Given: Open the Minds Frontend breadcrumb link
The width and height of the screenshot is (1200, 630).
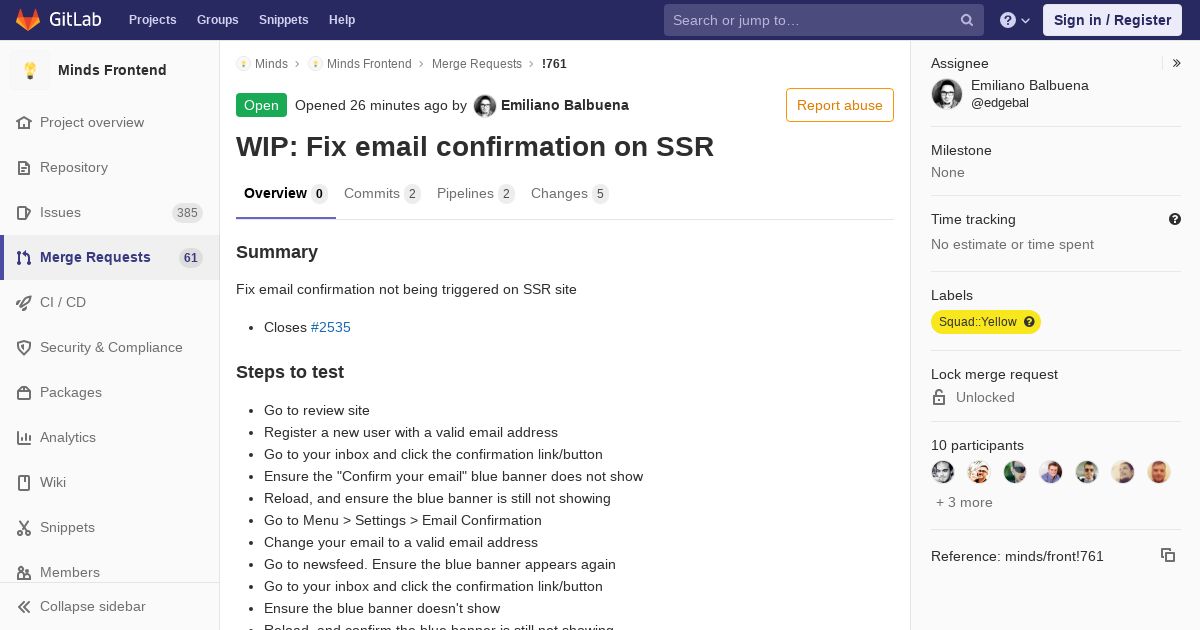Looking at the screenshot, I should [x=369, y=64].
